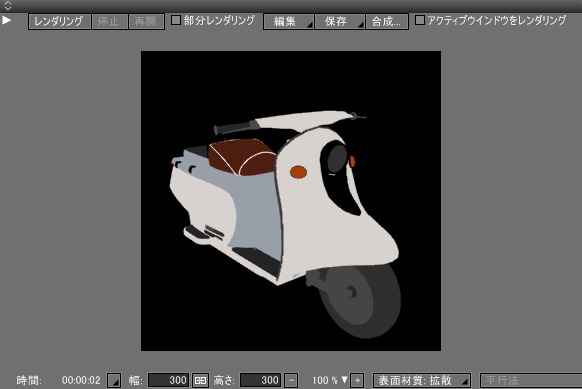Expand the panel with the white disclosure triangle
The height and width of the screenshot is (389, 582).
tap(6, 20)
